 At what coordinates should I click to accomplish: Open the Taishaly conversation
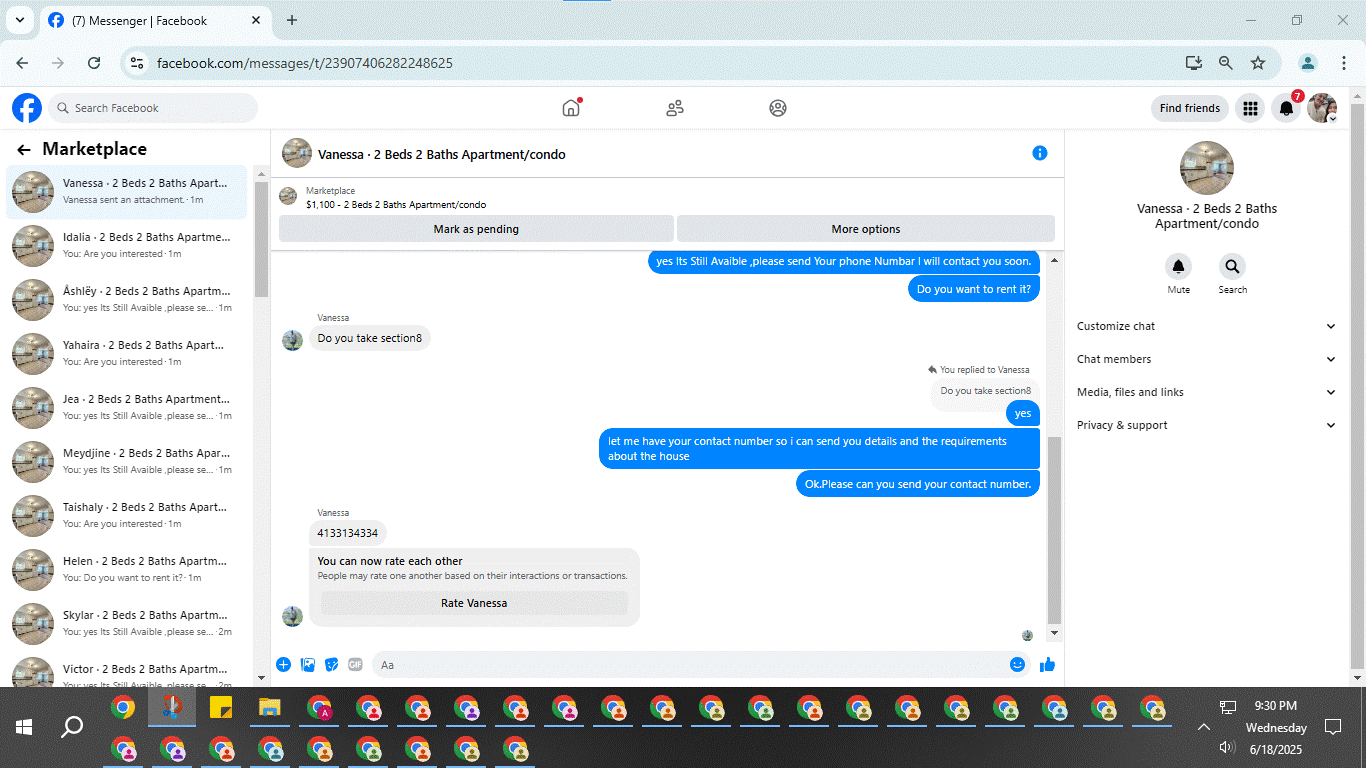127,515
